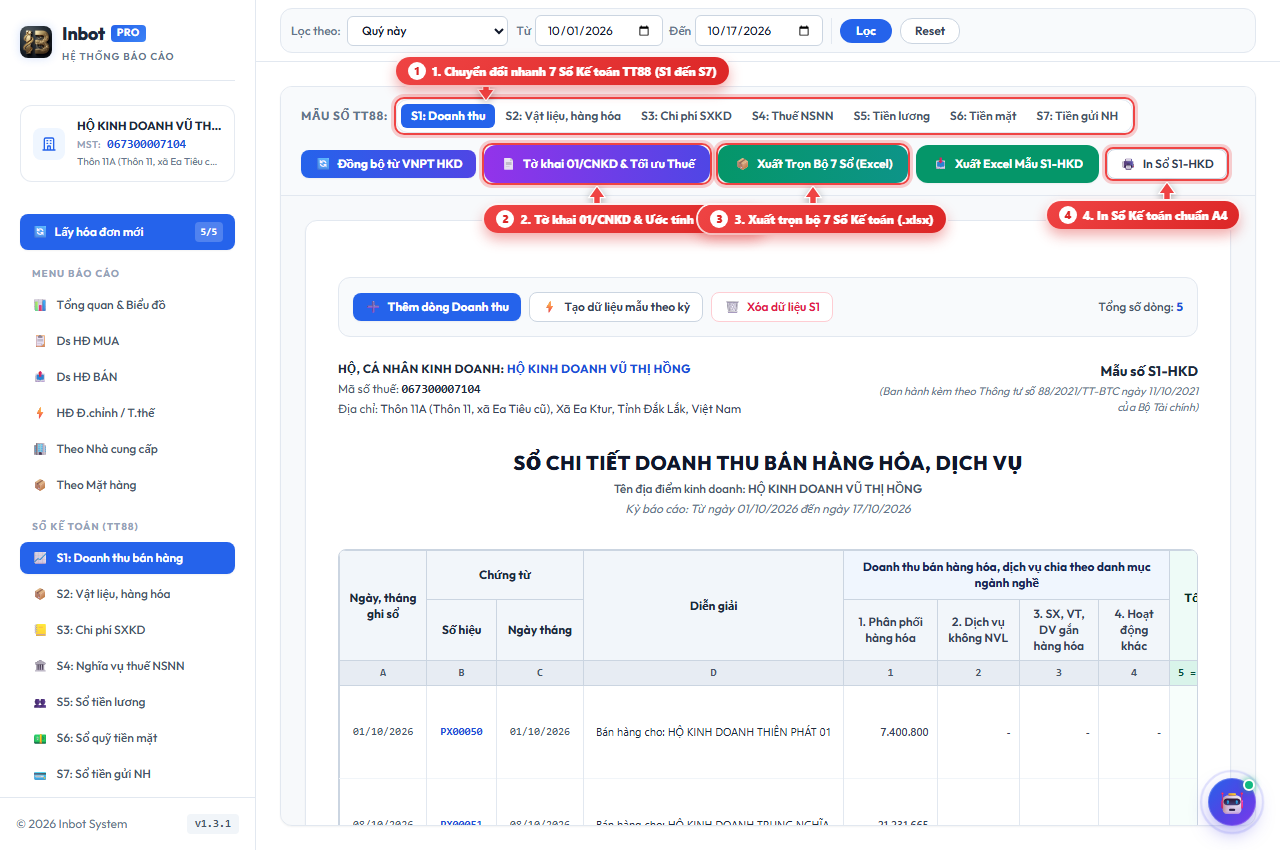Screen dimensions: 1280x850
Task: Click the Đến end date field
Action: point(759,31)
